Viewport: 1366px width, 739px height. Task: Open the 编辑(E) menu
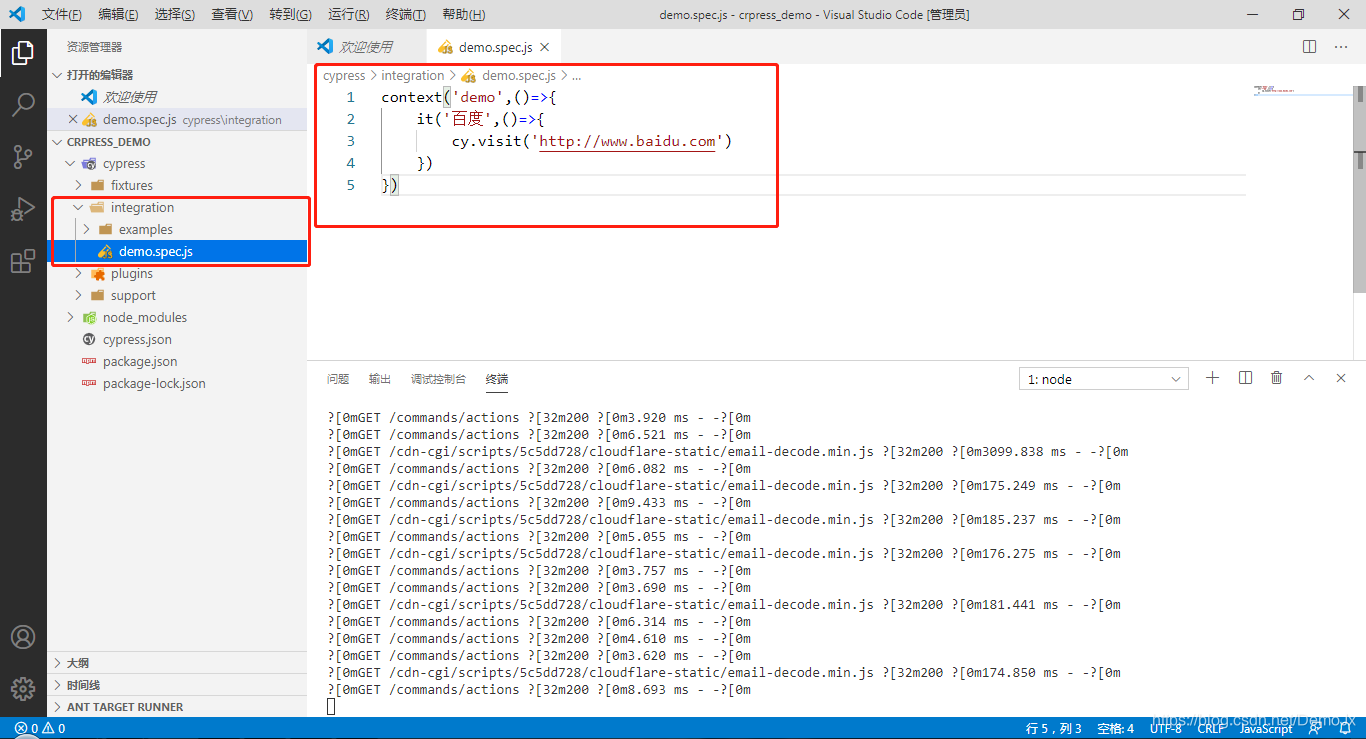tap(119, 14)
